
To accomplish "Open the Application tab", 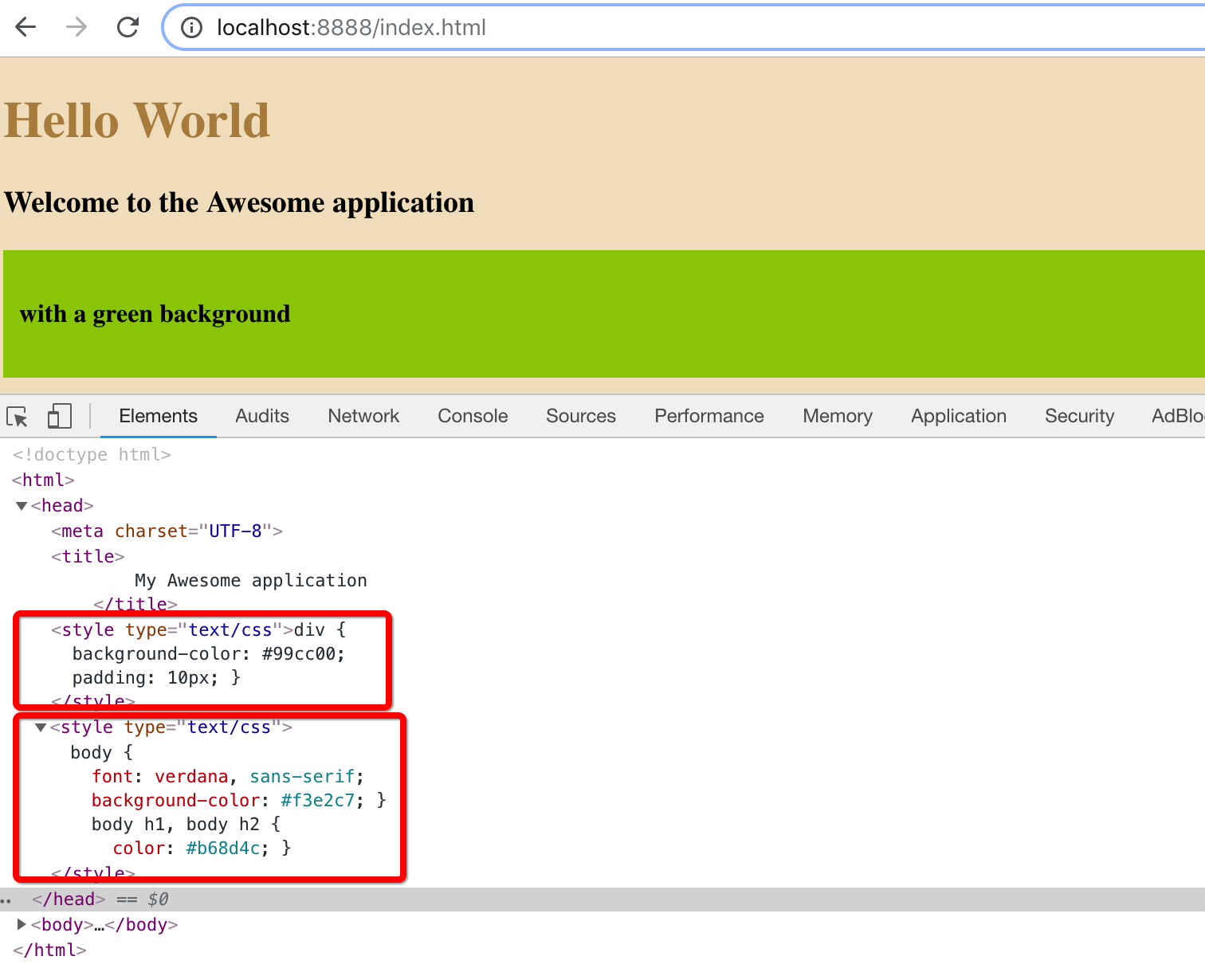I will click(x=959, y=416).
